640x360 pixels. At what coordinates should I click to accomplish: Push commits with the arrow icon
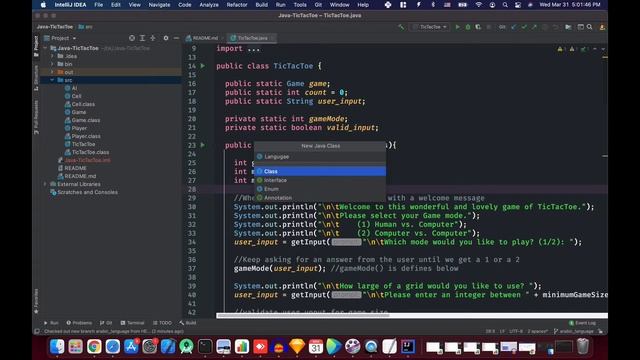[534, 27]
